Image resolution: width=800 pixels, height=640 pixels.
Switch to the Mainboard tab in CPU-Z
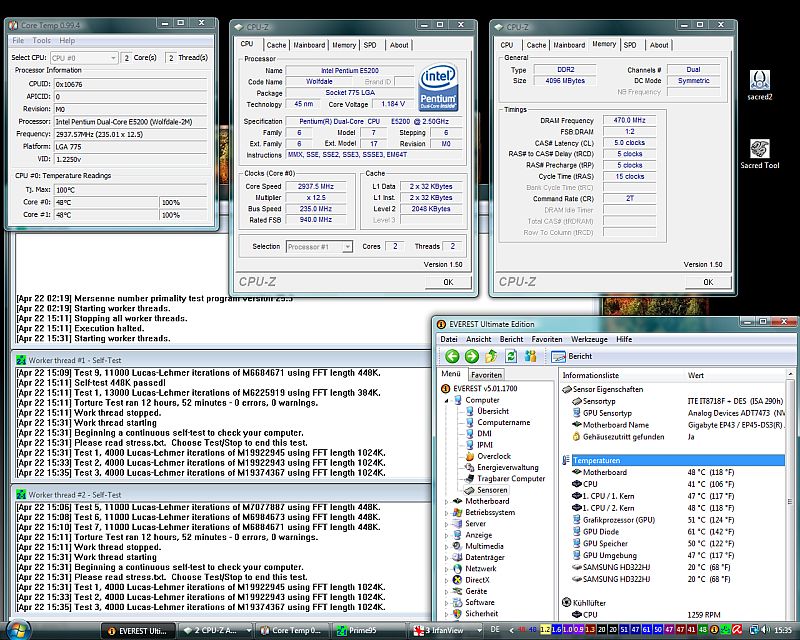309,45
